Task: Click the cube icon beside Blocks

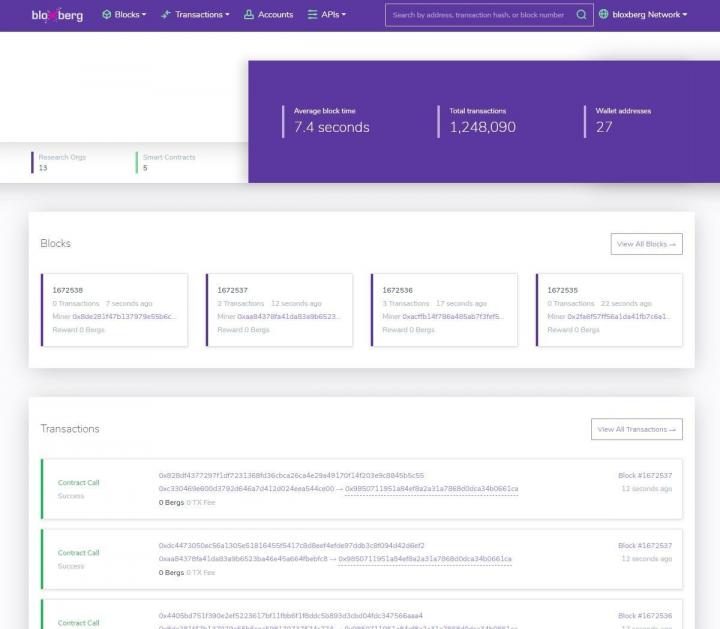Action: [x=107, y=15]
